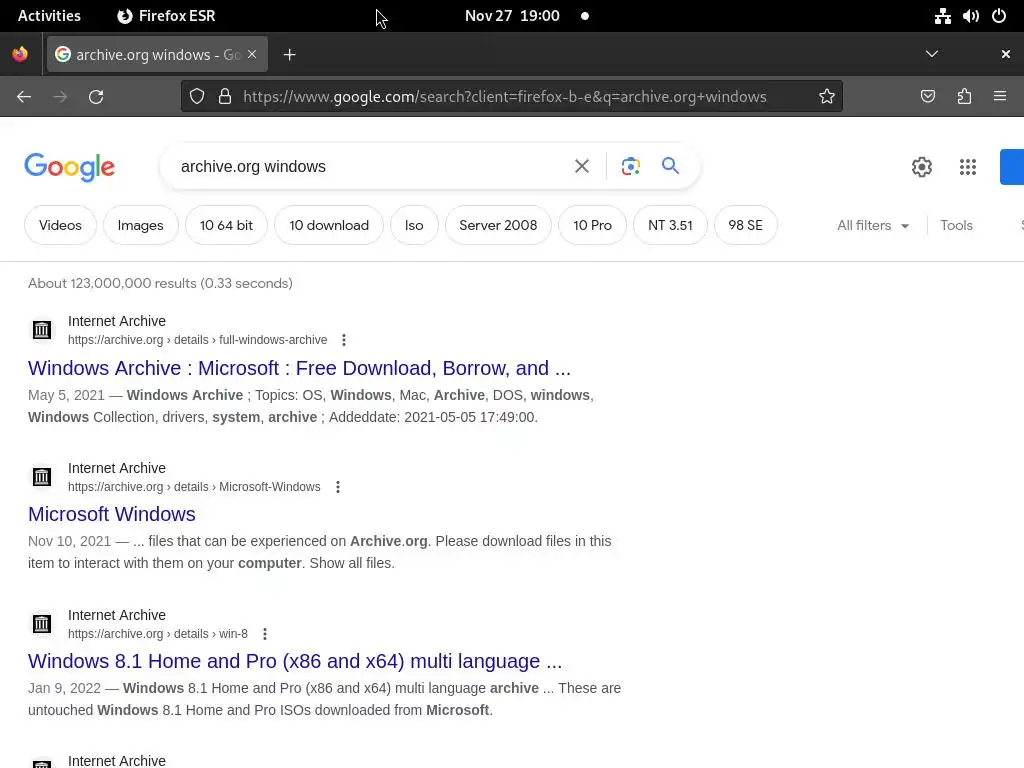Open the tracking protection shield icon
The image size is (1024, 768).
[197, 97]
